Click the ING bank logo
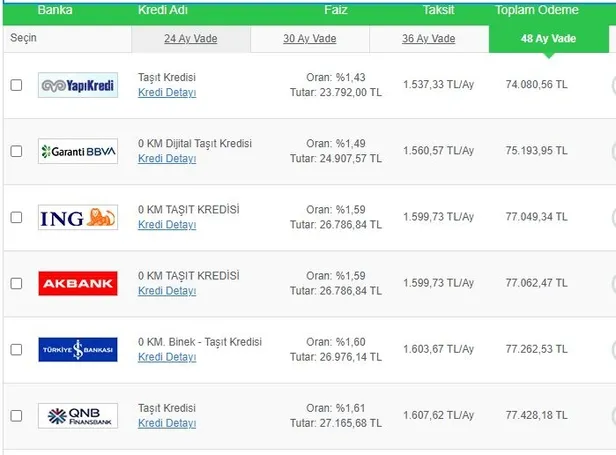This screenshot has width=616, height=455. 78,217
